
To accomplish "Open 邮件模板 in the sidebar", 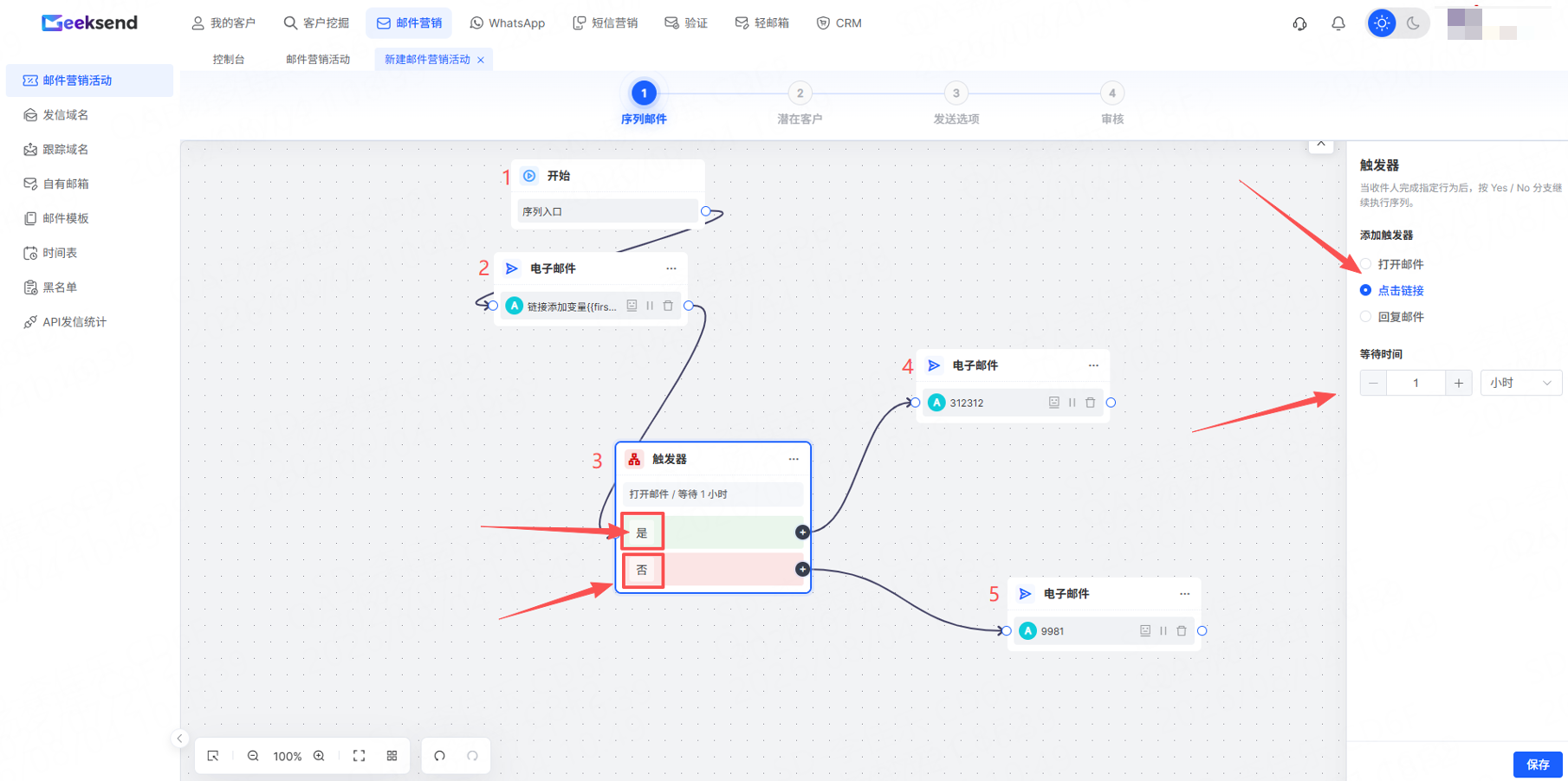I will click(66, 218).
